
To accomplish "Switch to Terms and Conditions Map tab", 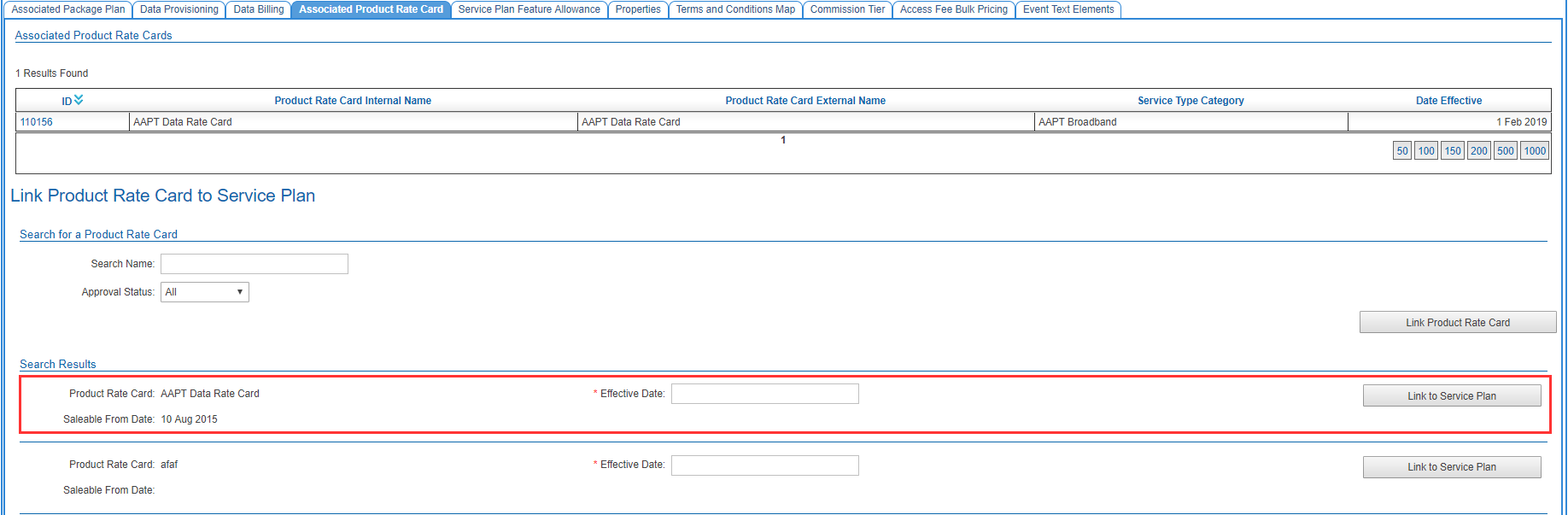I will click(x=735, y=9).
